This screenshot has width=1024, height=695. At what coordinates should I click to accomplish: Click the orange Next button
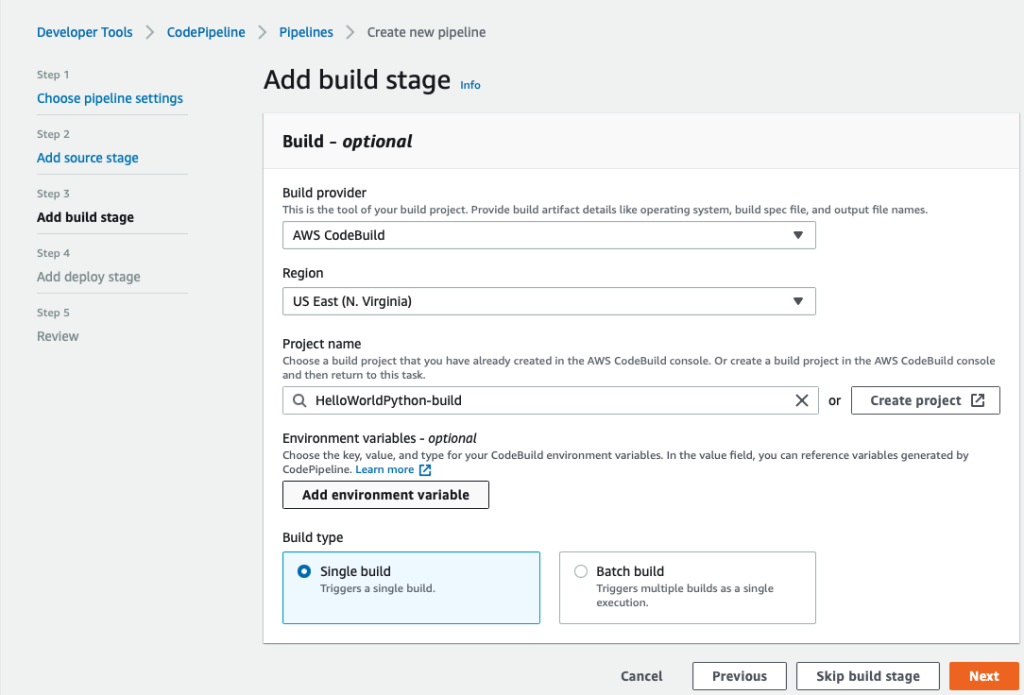(984, 676)
